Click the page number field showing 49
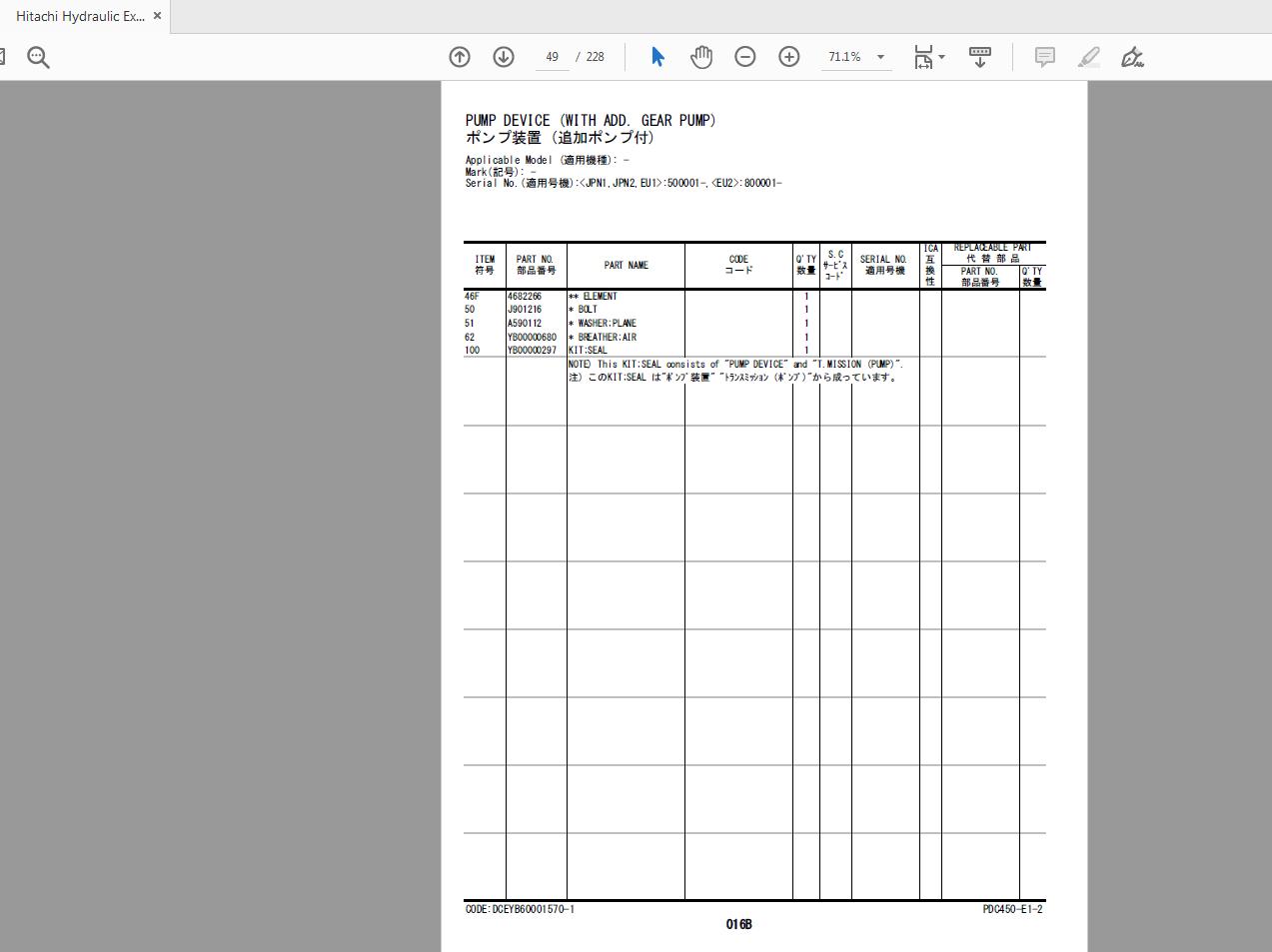This screenshot has width=1272, height=952. coord(552,57)
